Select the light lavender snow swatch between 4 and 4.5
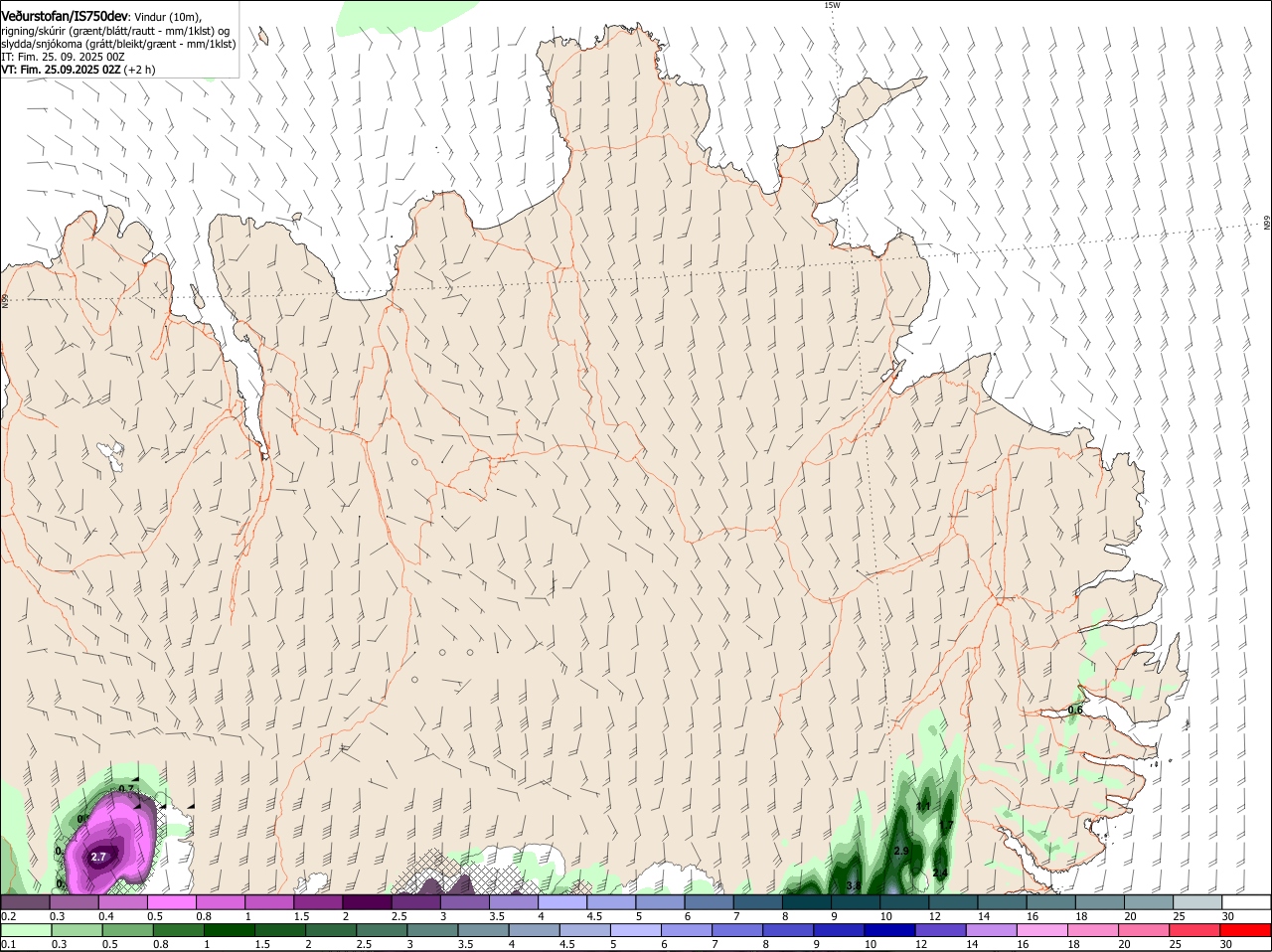 562,901
